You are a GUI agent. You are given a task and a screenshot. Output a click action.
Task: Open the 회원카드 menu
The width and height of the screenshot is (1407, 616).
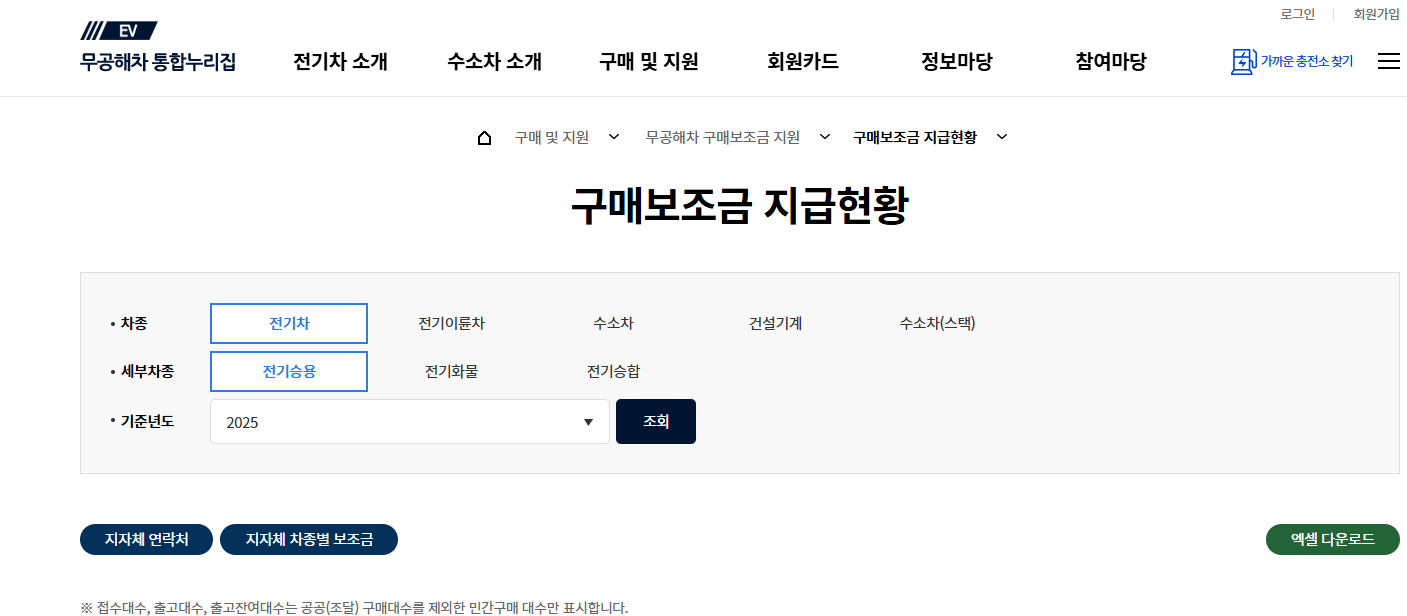click(x=802, y=61)
